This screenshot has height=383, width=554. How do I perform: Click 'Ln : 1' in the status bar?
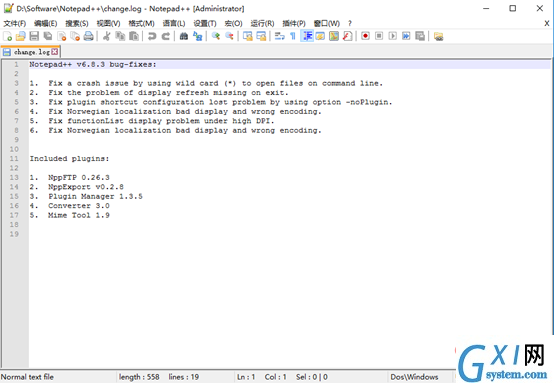pos(246,377)
